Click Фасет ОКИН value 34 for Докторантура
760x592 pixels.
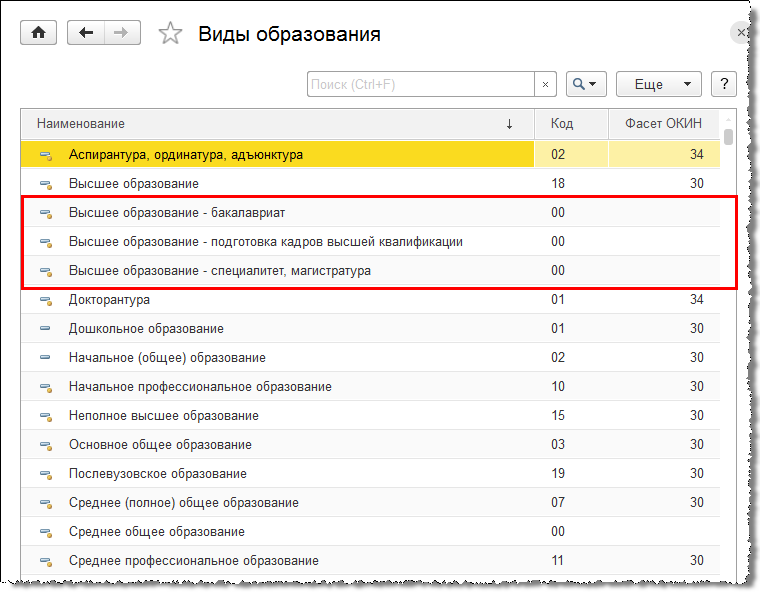tap(697, 299)
